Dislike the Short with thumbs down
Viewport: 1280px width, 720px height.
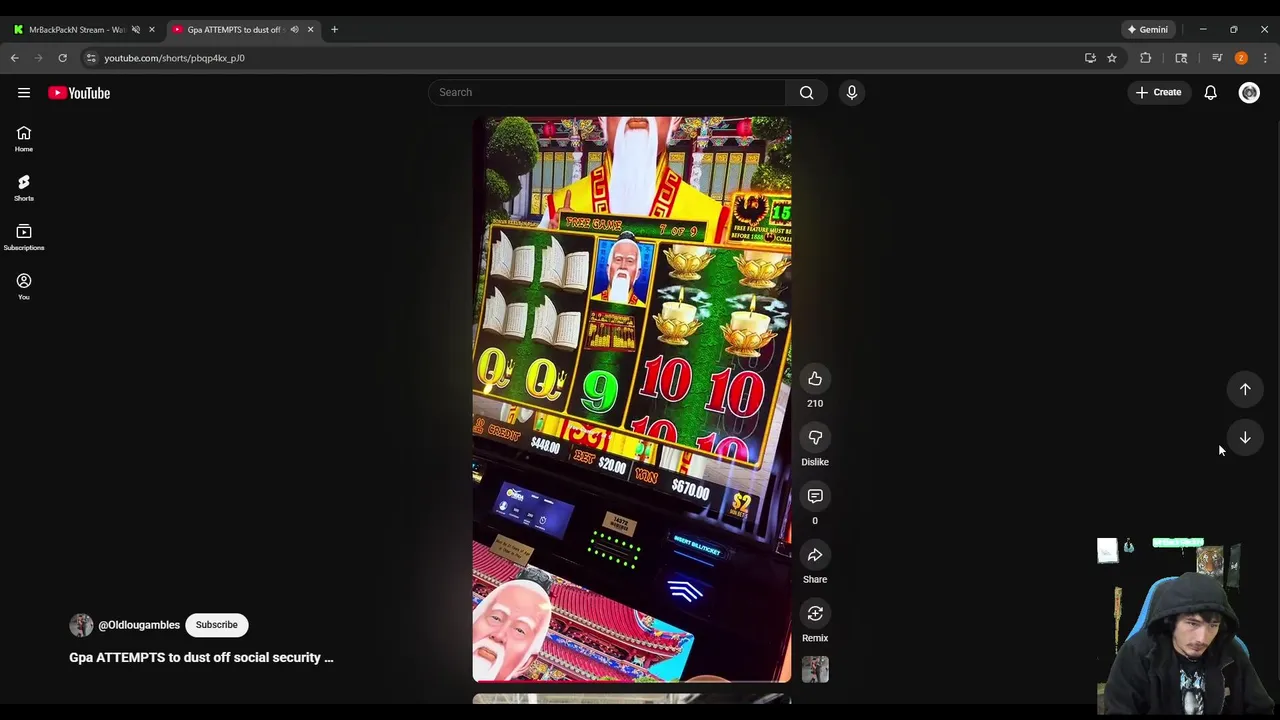click(x=815, y=438)
